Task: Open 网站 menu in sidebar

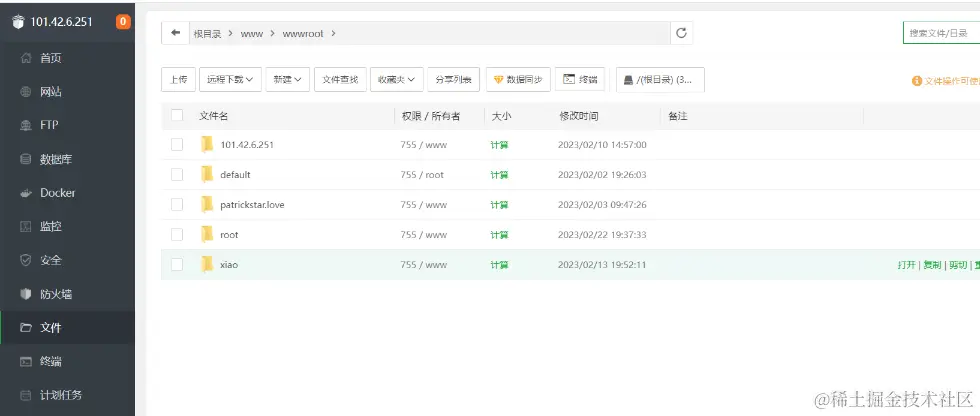Action: [x=68, y=92]
